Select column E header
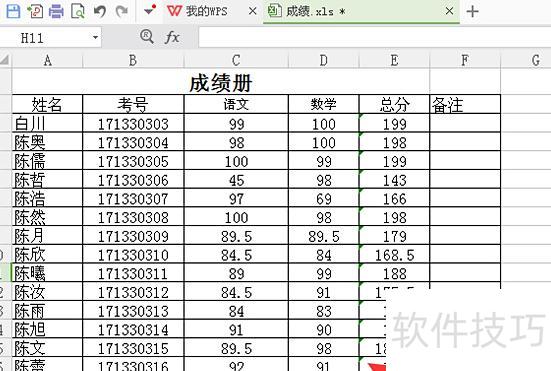This screenshot has width=551, height=371. point(395,60)
